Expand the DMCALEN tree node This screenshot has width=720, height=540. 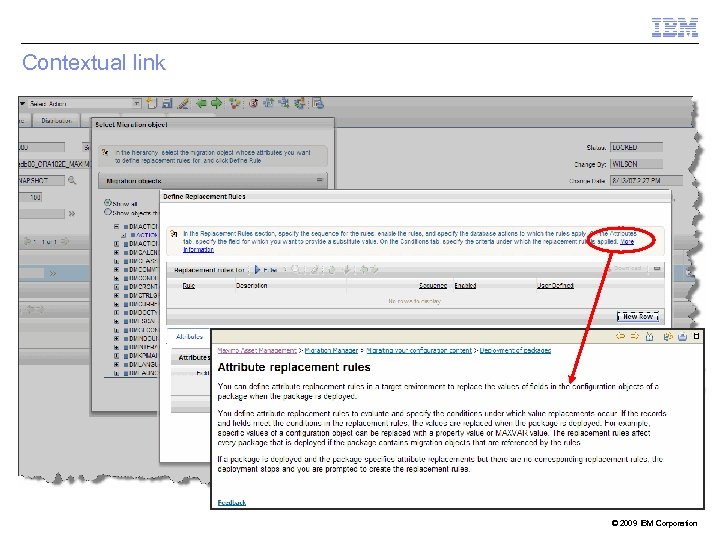click(117, 252)
